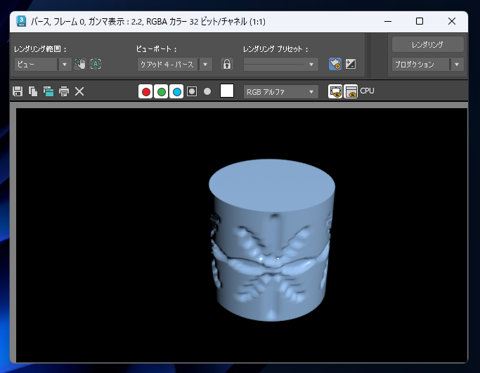Click the auto region selected icon

point(96,64)
